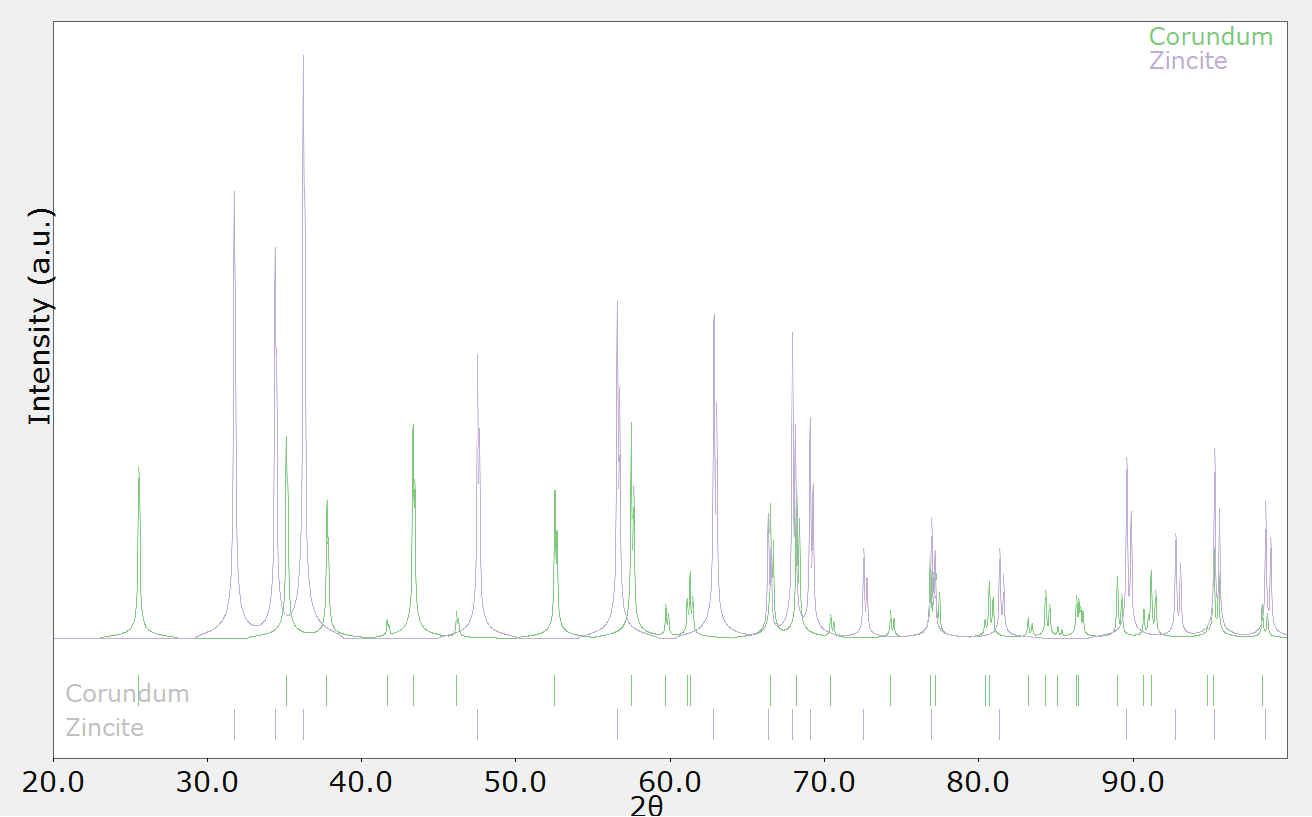1312x817 pixels.
Task: Click the Zincite peak near 62.9 degrees
Action: click(714, 316)
